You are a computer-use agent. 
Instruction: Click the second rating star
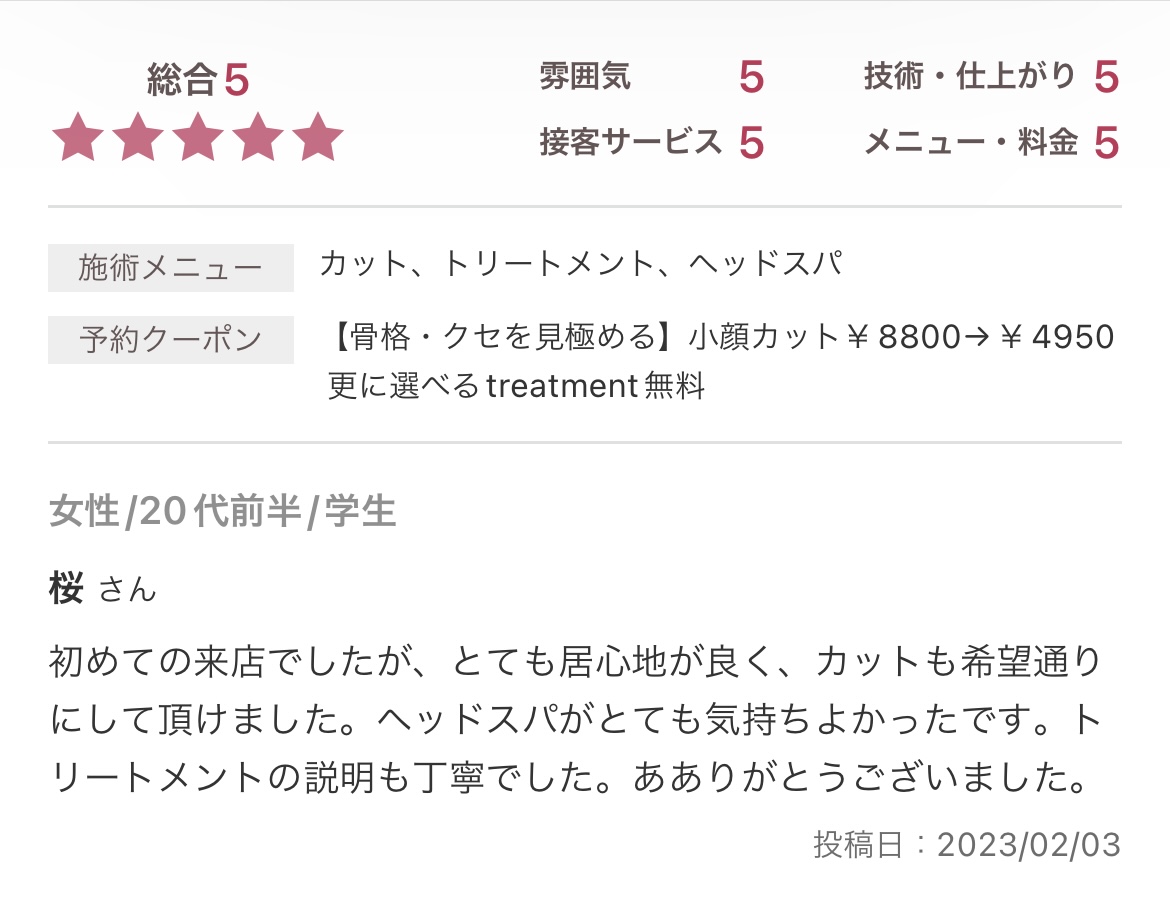tap(137, 138)
